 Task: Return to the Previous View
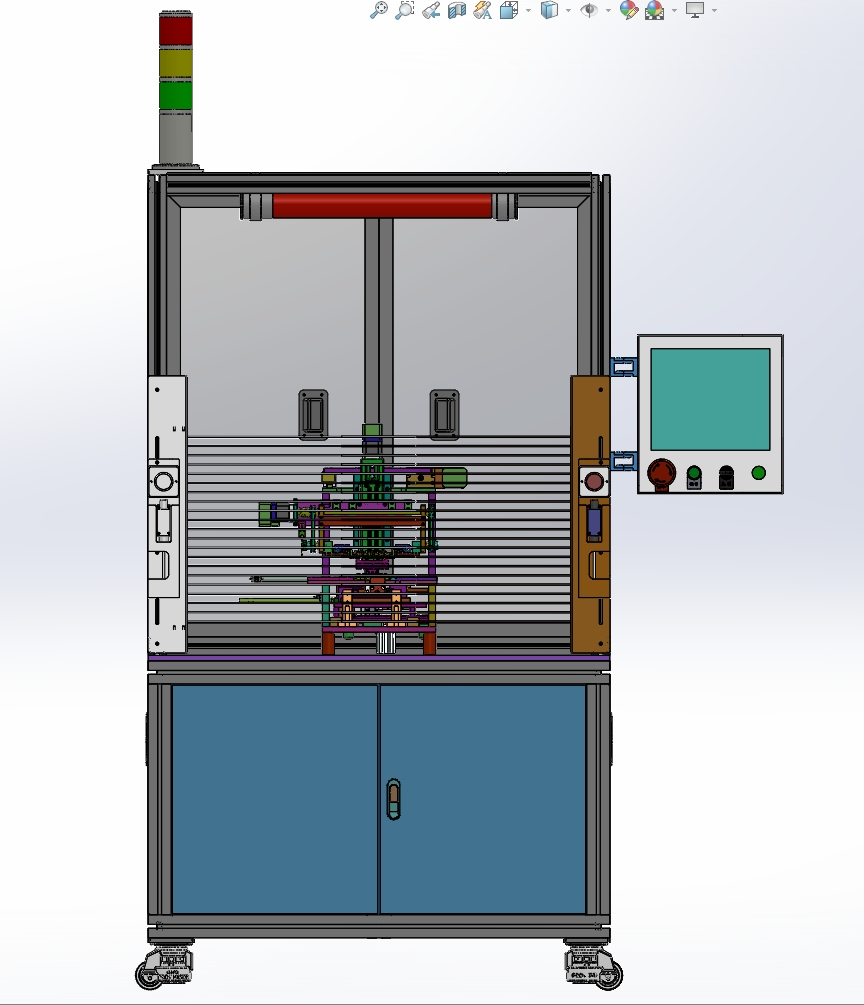tap(431, 10)
